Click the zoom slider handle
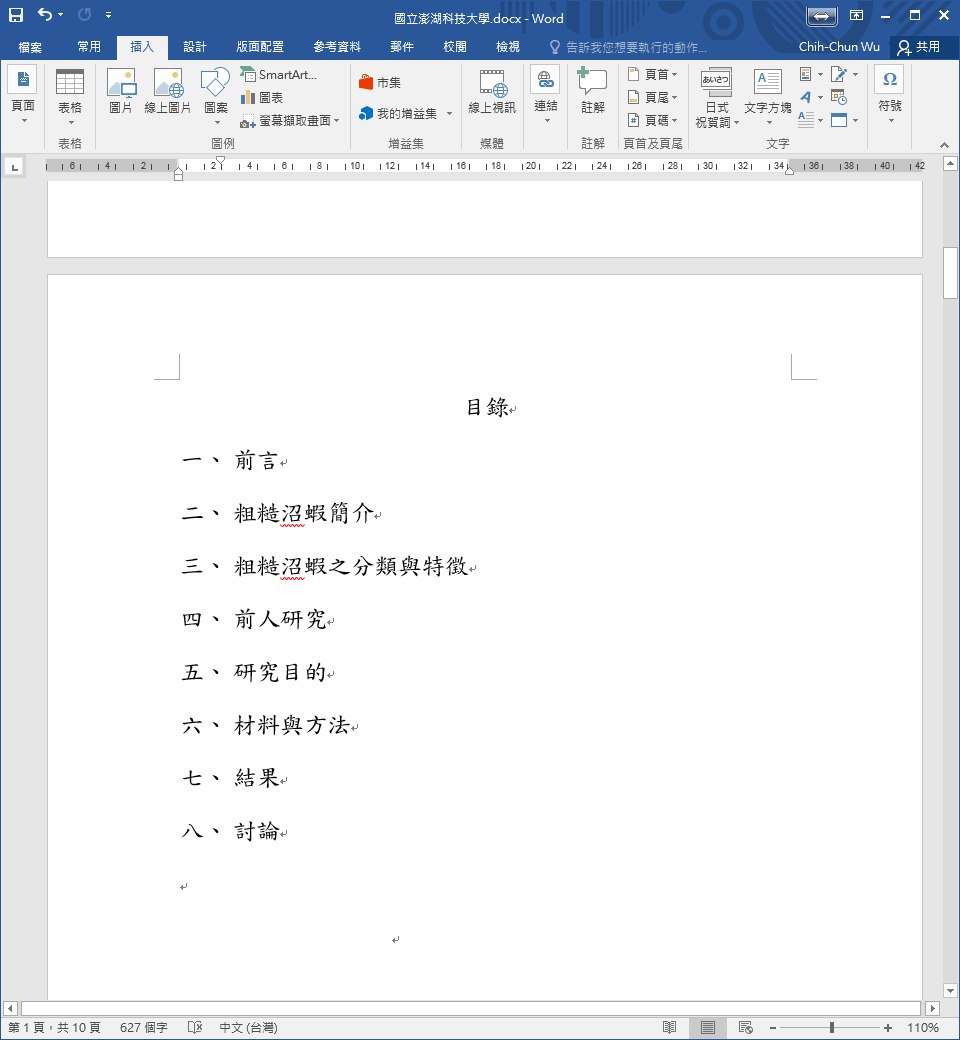 [x=831, y=1027]
